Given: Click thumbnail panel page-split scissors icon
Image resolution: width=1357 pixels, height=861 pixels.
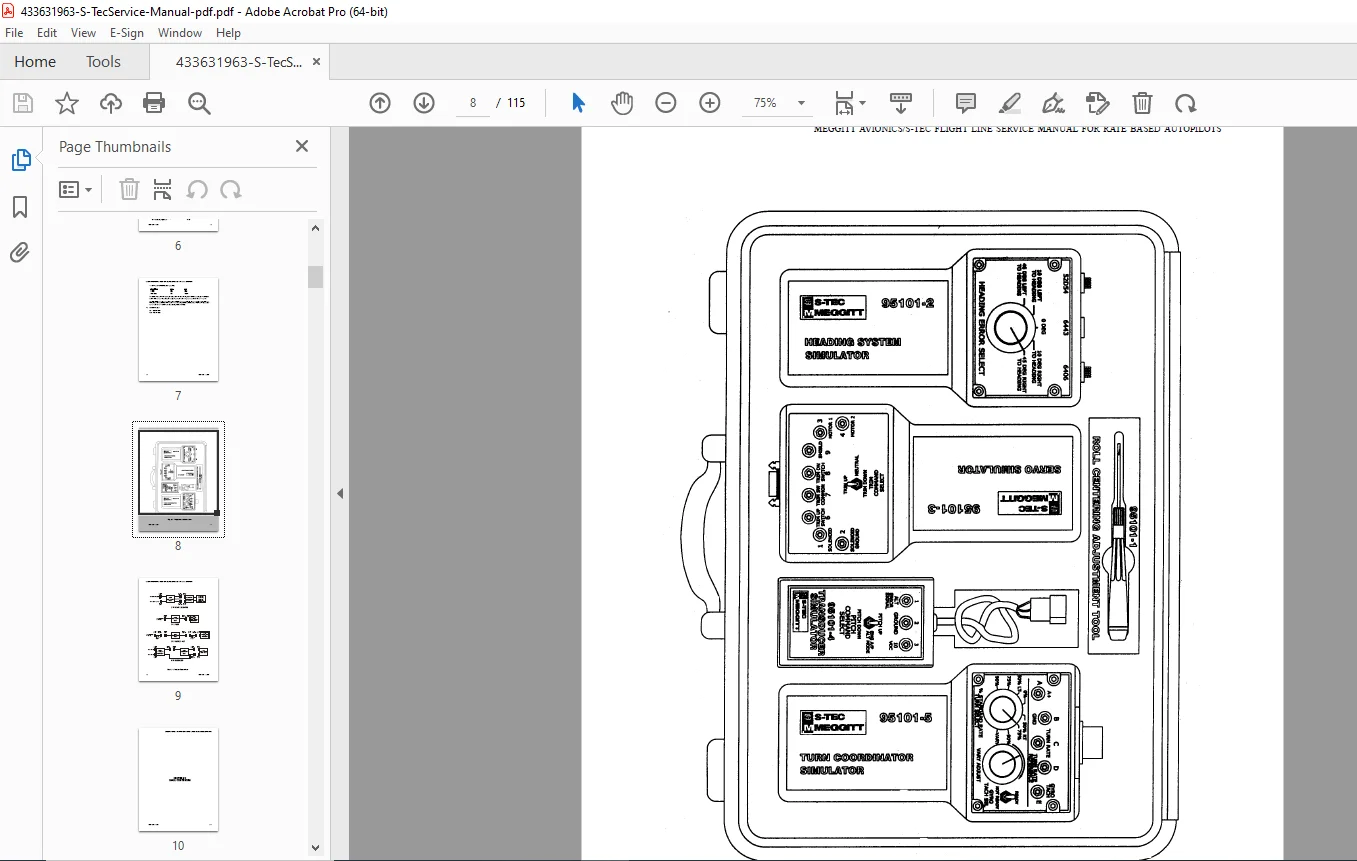Looking at the screenshot, I should (163, 190).
